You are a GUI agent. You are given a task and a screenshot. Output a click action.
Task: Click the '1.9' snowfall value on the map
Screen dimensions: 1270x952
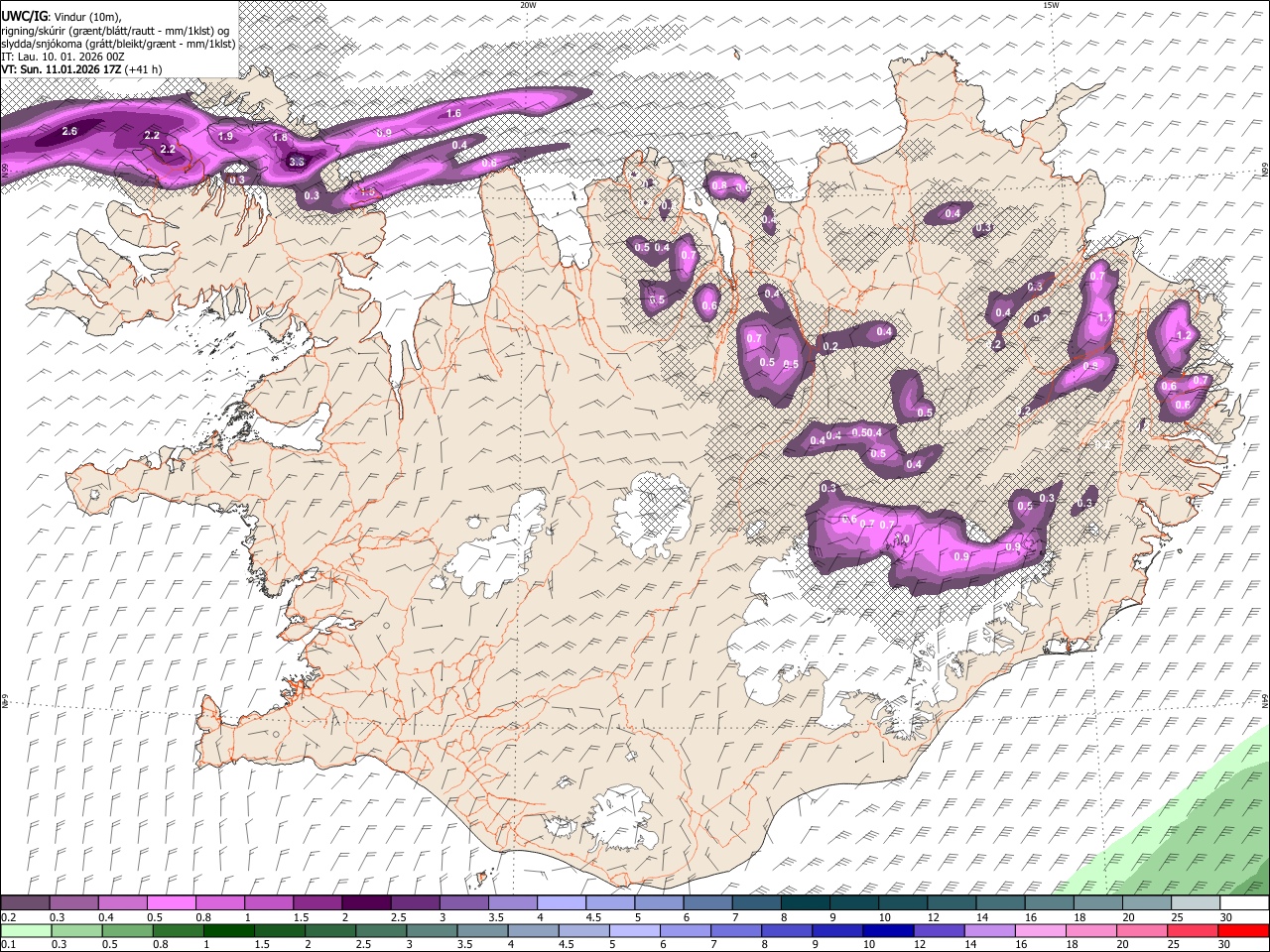225,136
